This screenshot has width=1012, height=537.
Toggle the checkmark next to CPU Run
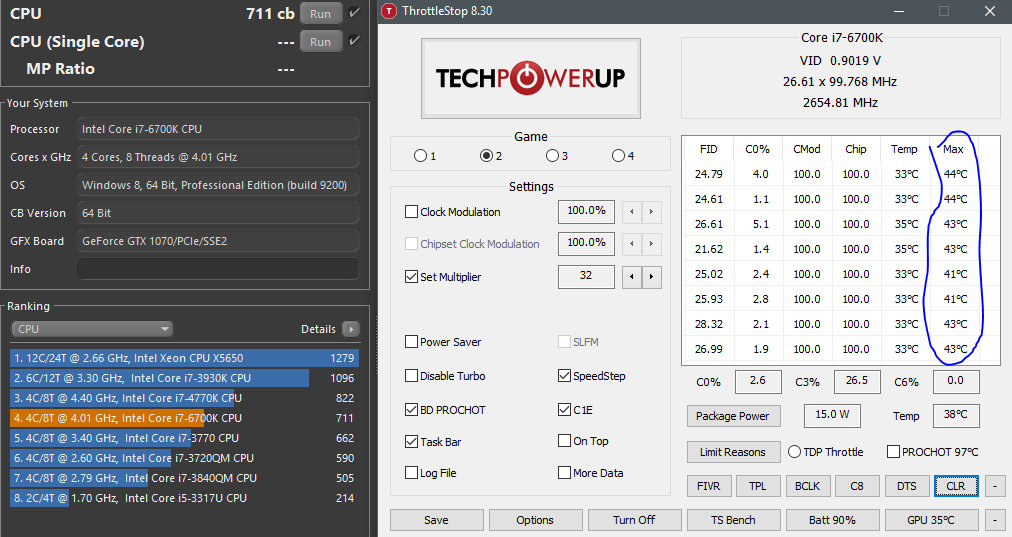pos(354,13)
